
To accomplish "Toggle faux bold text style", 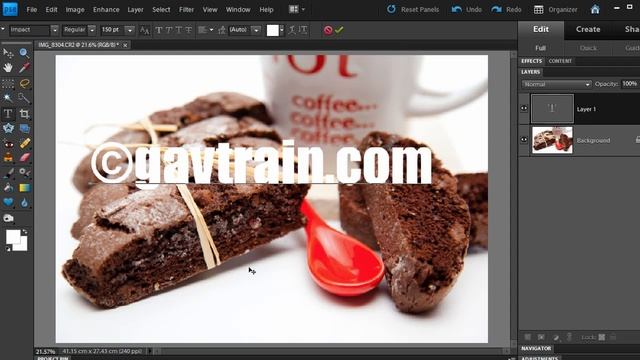I will [159, 30].
